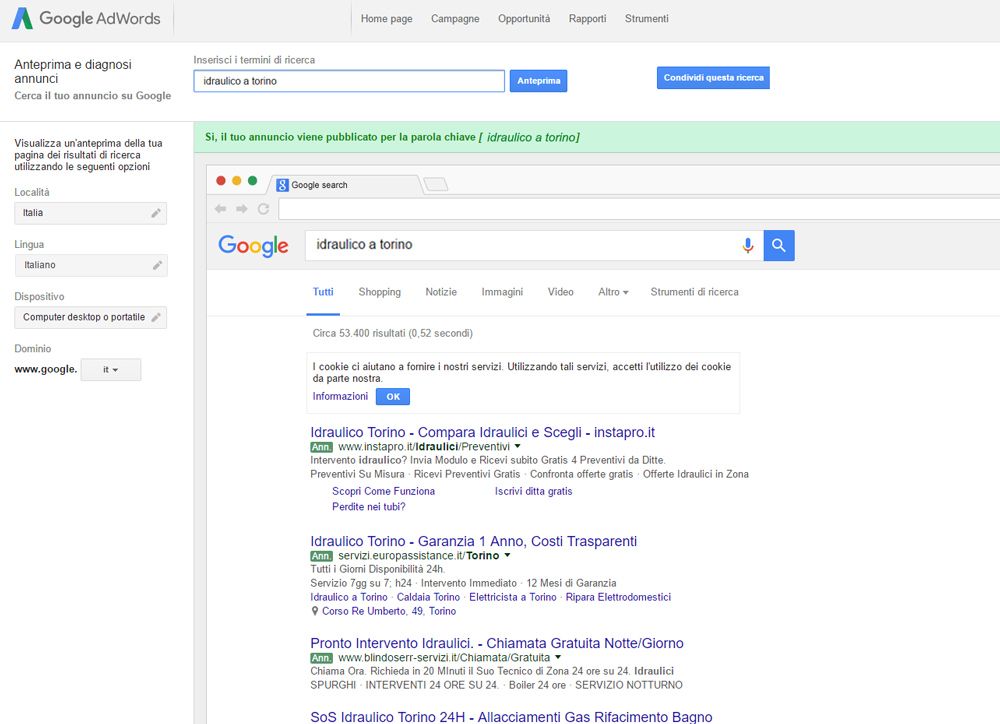This screenshot has height=724, width=1000.
Task: Open Strumenti di ricerca
Action: tap(695, 292)
